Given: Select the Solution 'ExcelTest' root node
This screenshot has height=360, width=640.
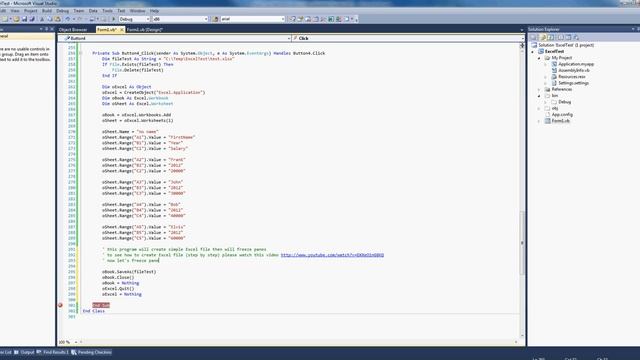Looking at the screenshot, I should coord(566,45).
